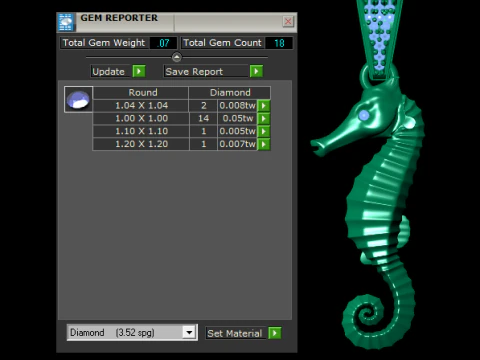Screen dimensions: 480x360
Task: Select the round gem thumbnail
Action: tap(78, 100)
